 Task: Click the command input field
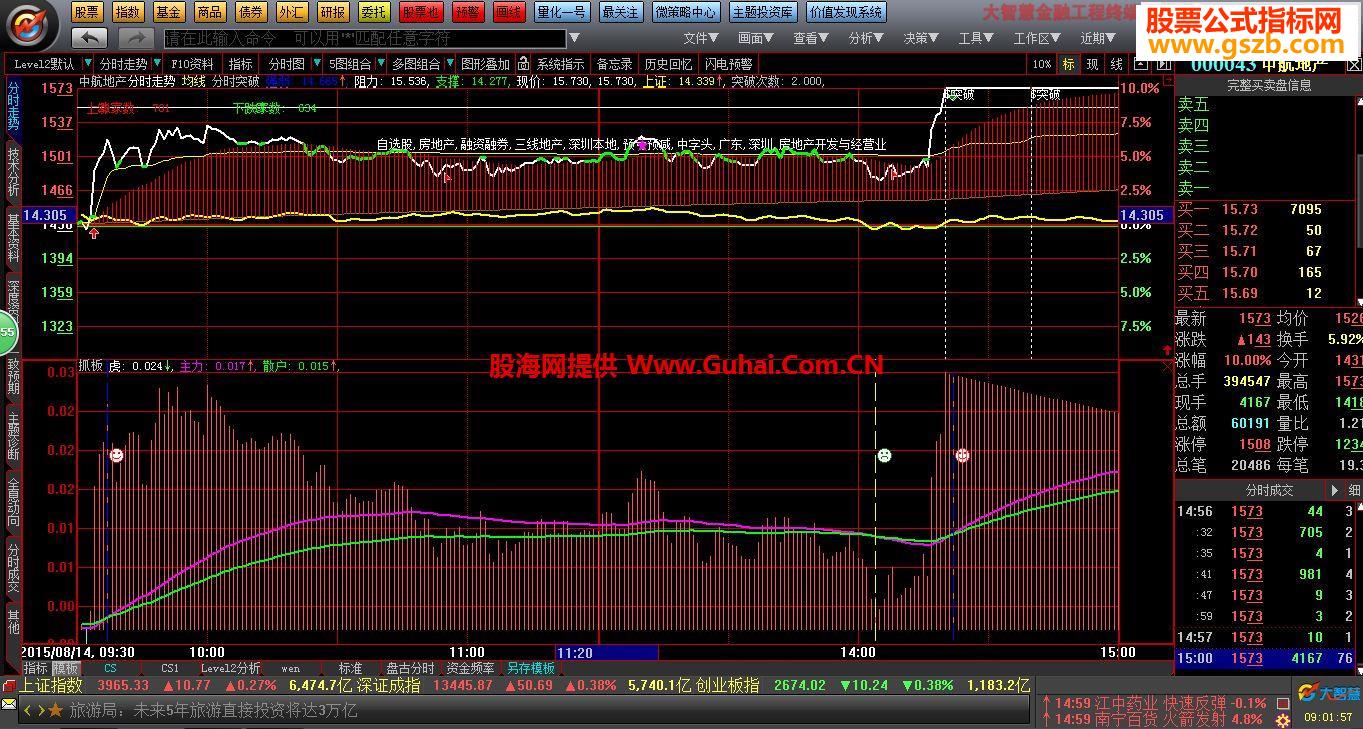[364, 38]
